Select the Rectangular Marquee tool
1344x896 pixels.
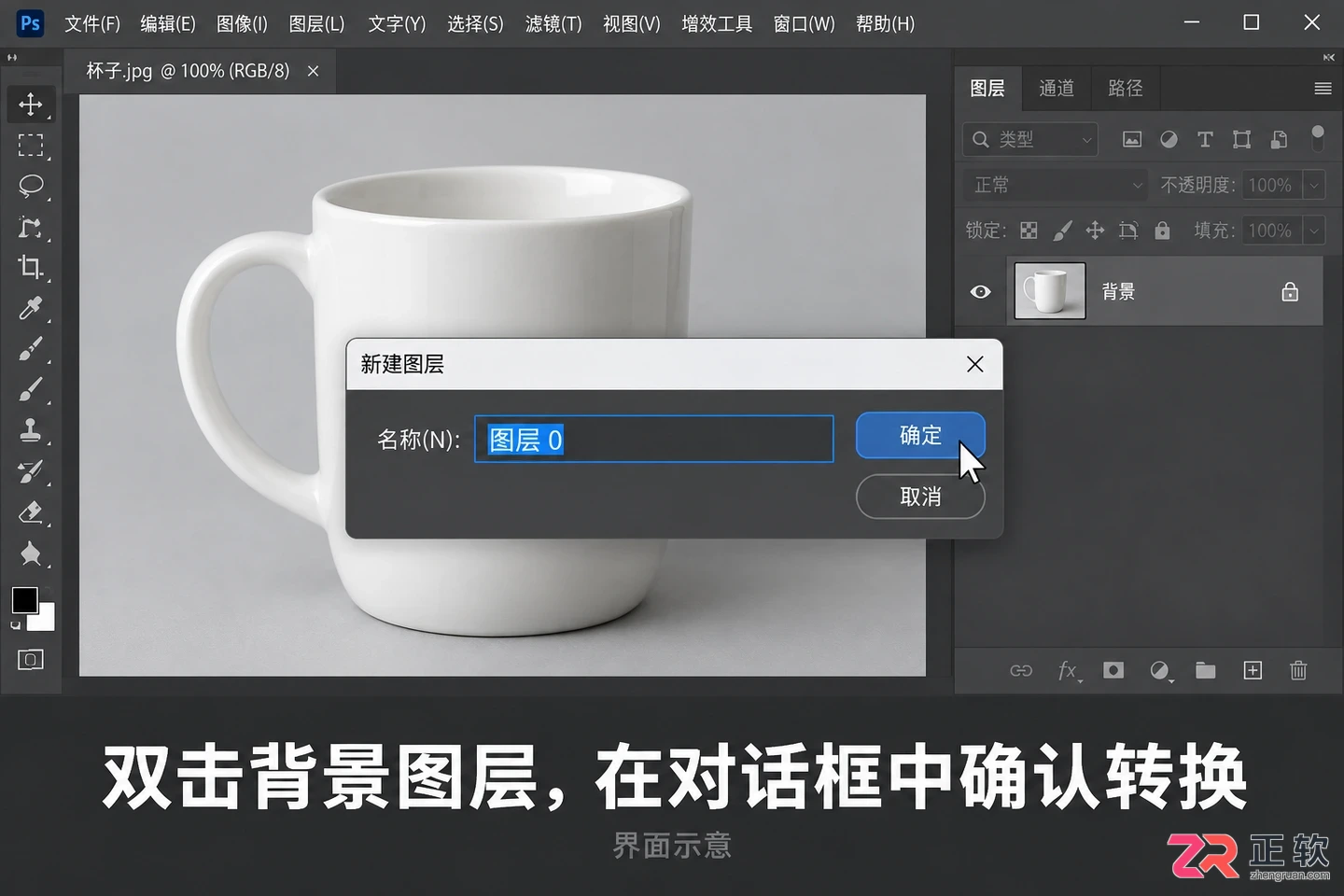click(30, 145)
